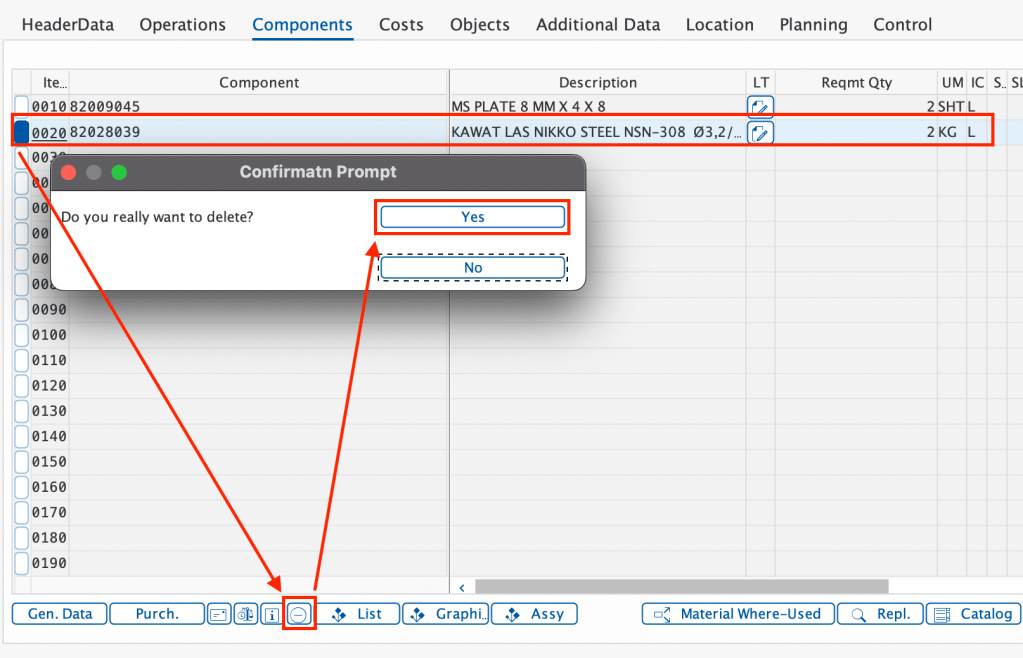Screen dimensions: 1023x658
Task: Open Material Where-Used list
Action: tap(735, 614)
